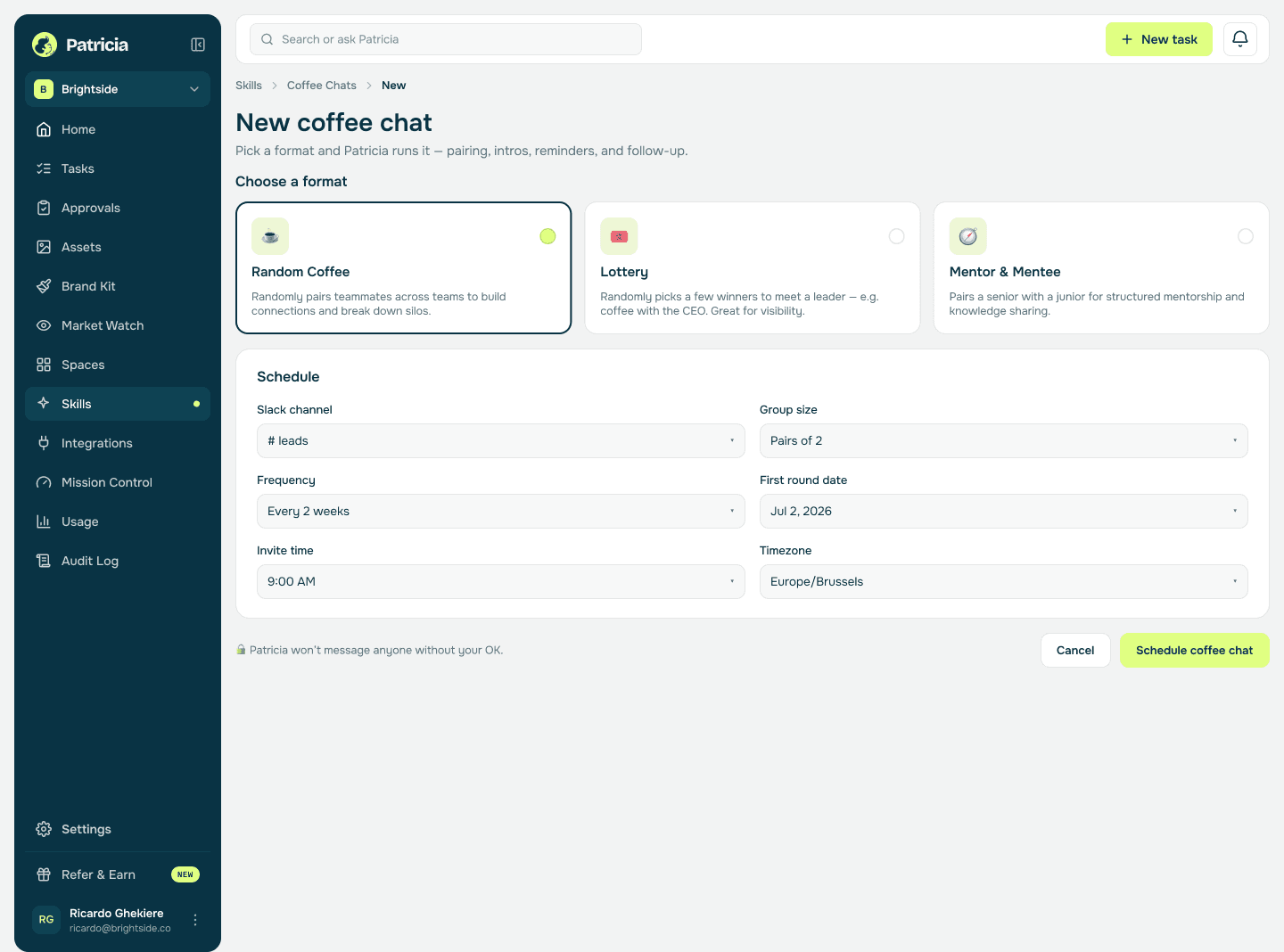Click the Spaces grid icon
The width and height of the screenshot is (1284, 952).
coord(44,365)
